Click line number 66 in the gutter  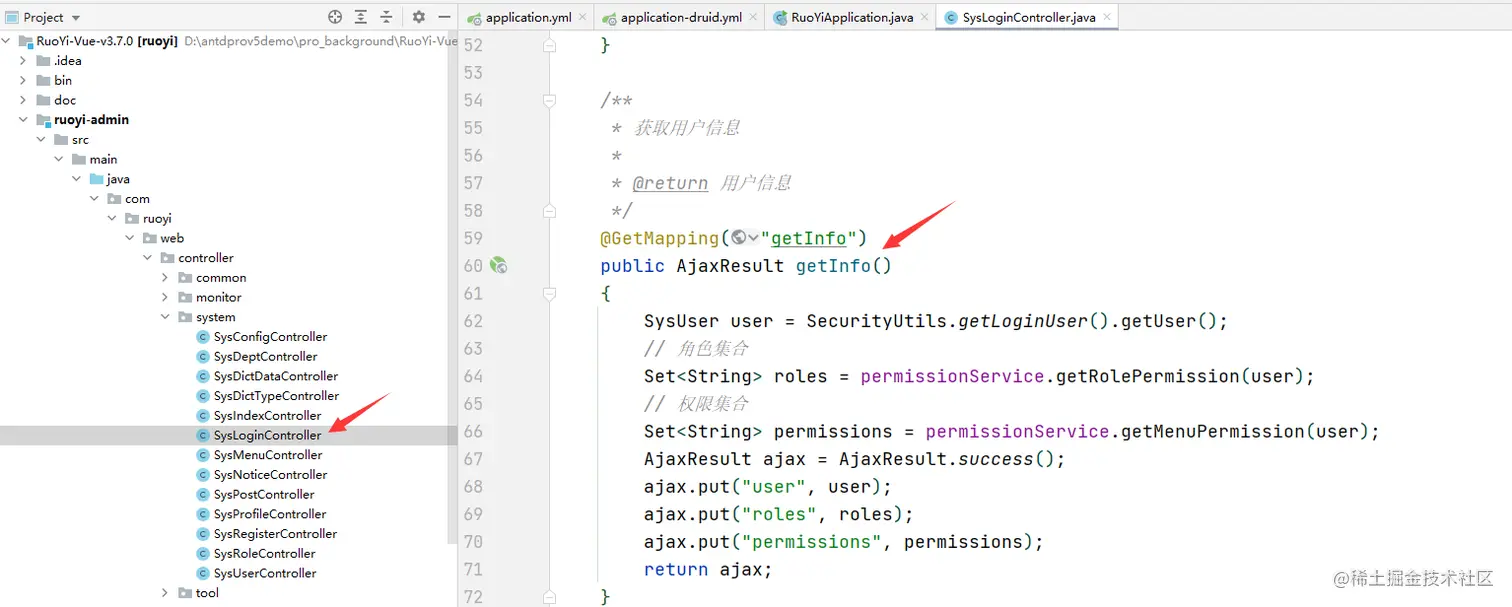click(473, 431)
